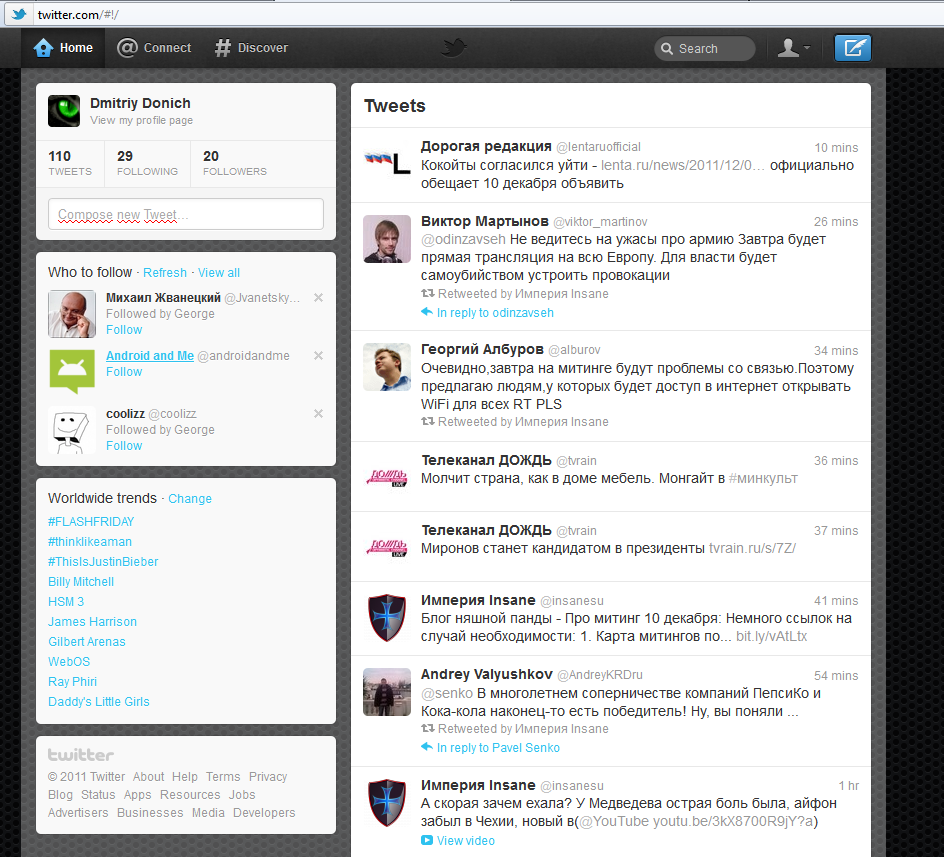Click the reply arrow icon for odinzavseh
944x857 pixels.
point(427,312)
